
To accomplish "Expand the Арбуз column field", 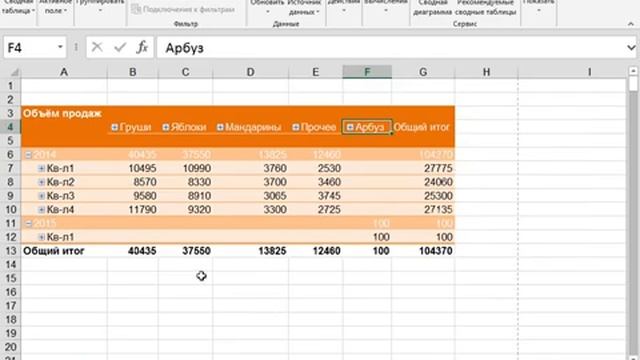I will pos(350,127).
